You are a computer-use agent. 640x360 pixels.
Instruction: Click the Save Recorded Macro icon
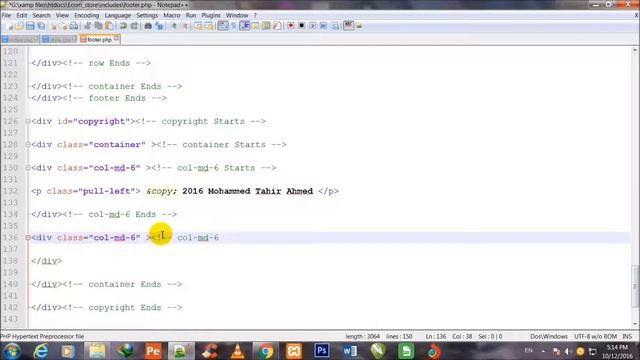[335, 26]
